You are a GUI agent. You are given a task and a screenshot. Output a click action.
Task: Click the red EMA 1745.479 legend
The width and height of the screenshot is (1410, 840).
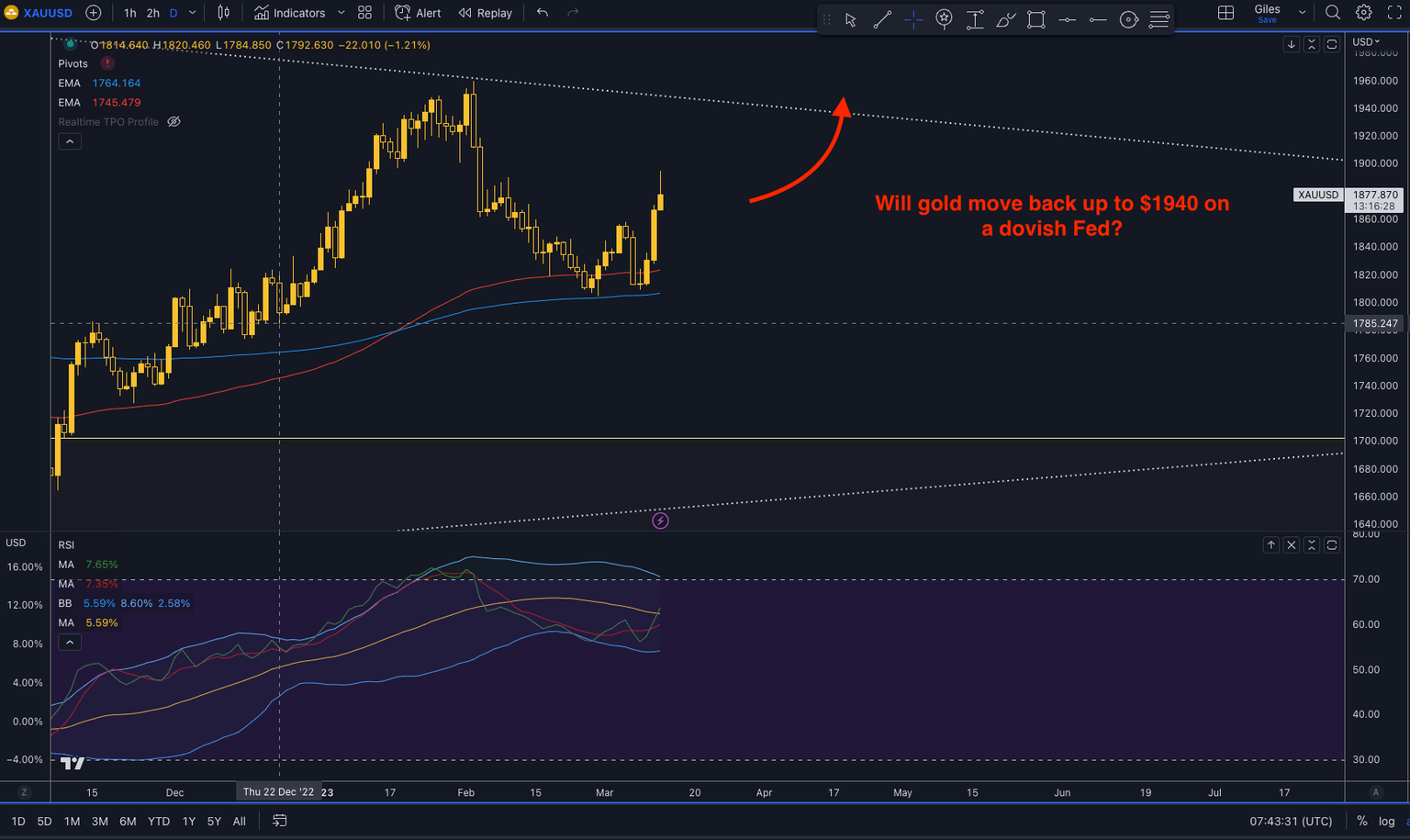click(99, 103)
